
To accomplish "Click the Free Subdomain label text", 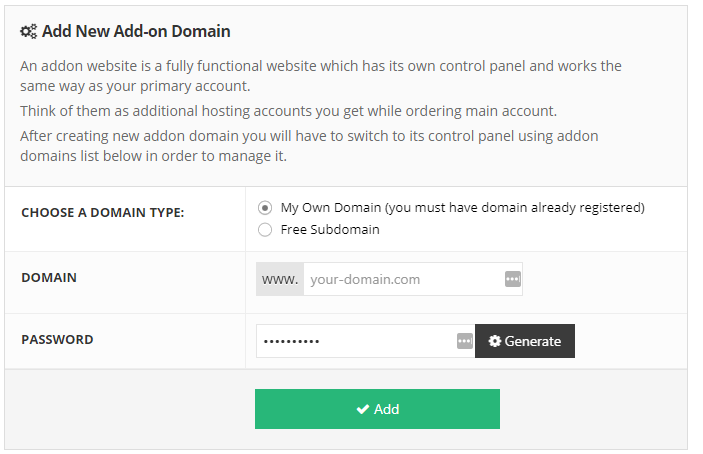I will point(330,229).
